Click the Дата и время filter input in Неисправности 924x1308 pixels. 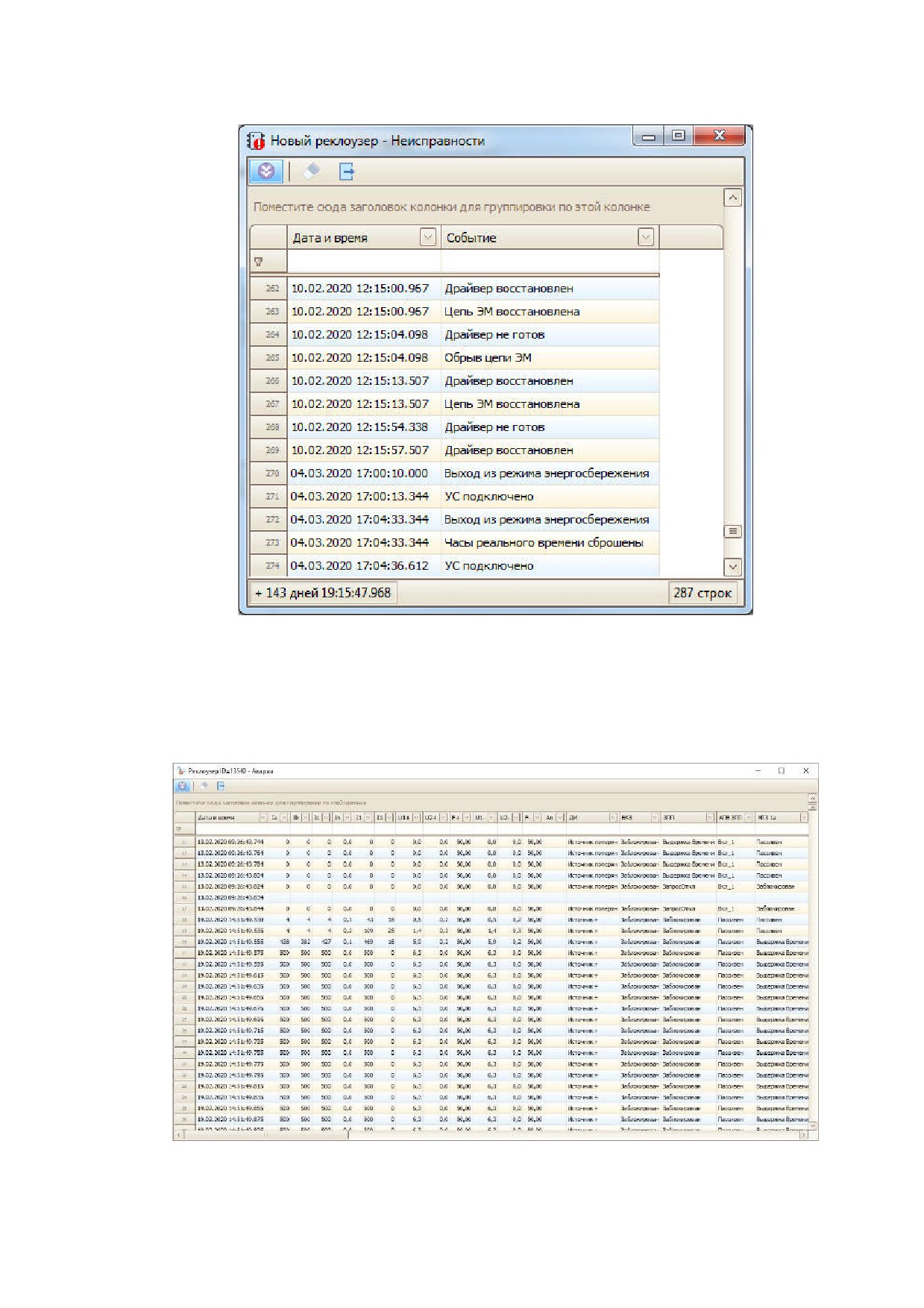[364, 262]
